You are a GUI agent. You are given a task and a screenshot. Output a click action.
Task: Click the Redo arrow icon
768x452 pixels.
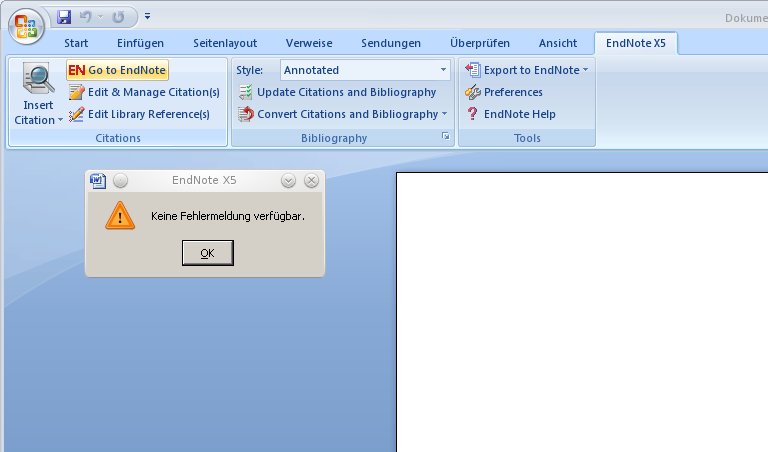tap(118, 17)
